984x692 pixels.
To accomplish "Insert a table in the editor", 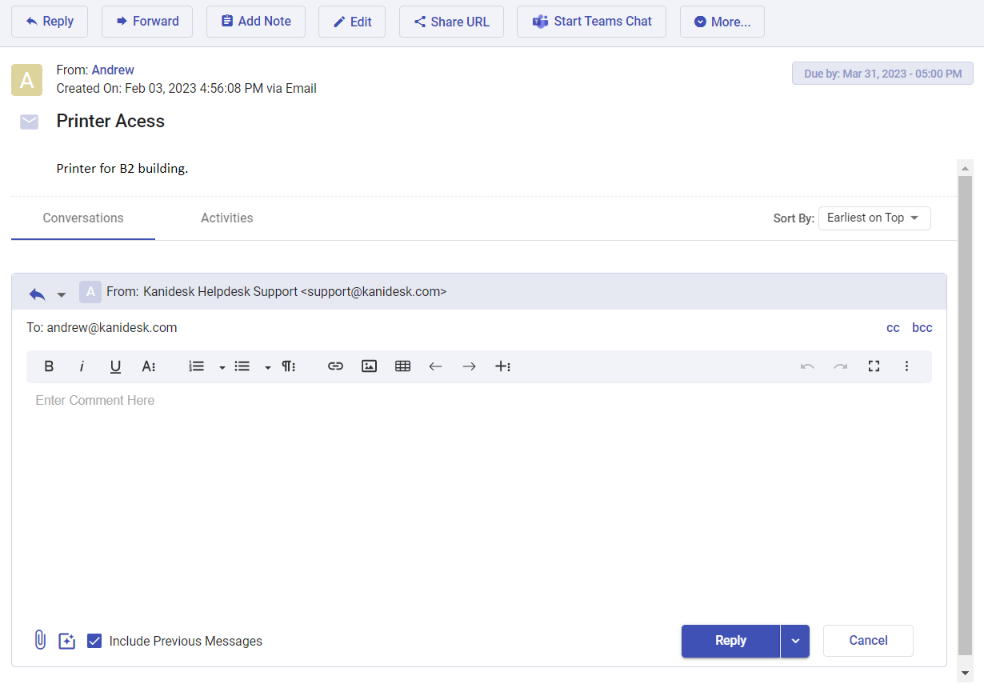I will pyautogui.click(x=402, y=367).
